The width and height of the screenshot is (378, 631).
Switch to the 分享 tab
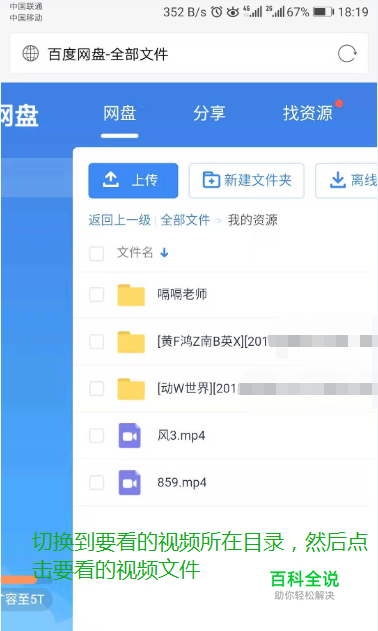point(209,113)
